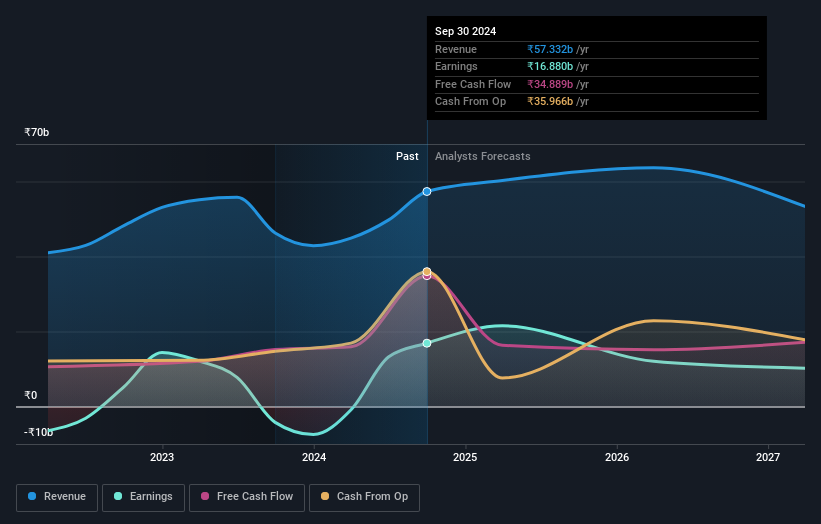Viewport: 821px width, 524px height.
Task: Click the ₹70b y-axis label
Action: click(37, 132)
